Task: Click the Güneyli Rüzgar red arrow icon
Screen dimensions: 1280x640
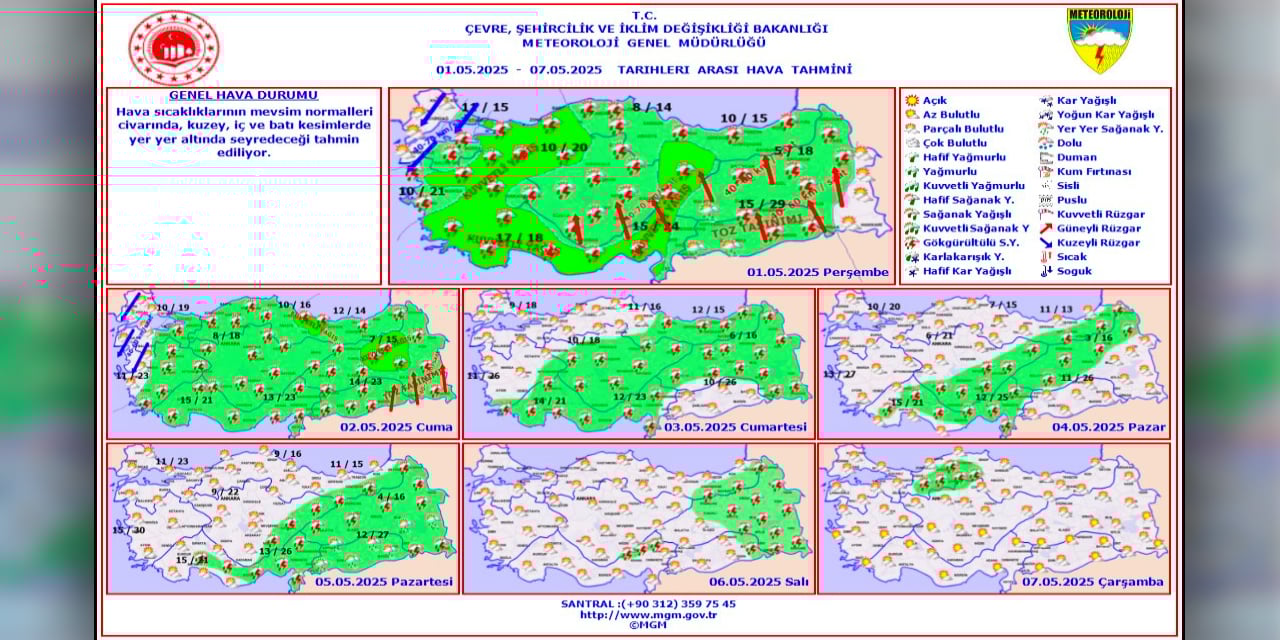Action: [x=1046, y=229]
